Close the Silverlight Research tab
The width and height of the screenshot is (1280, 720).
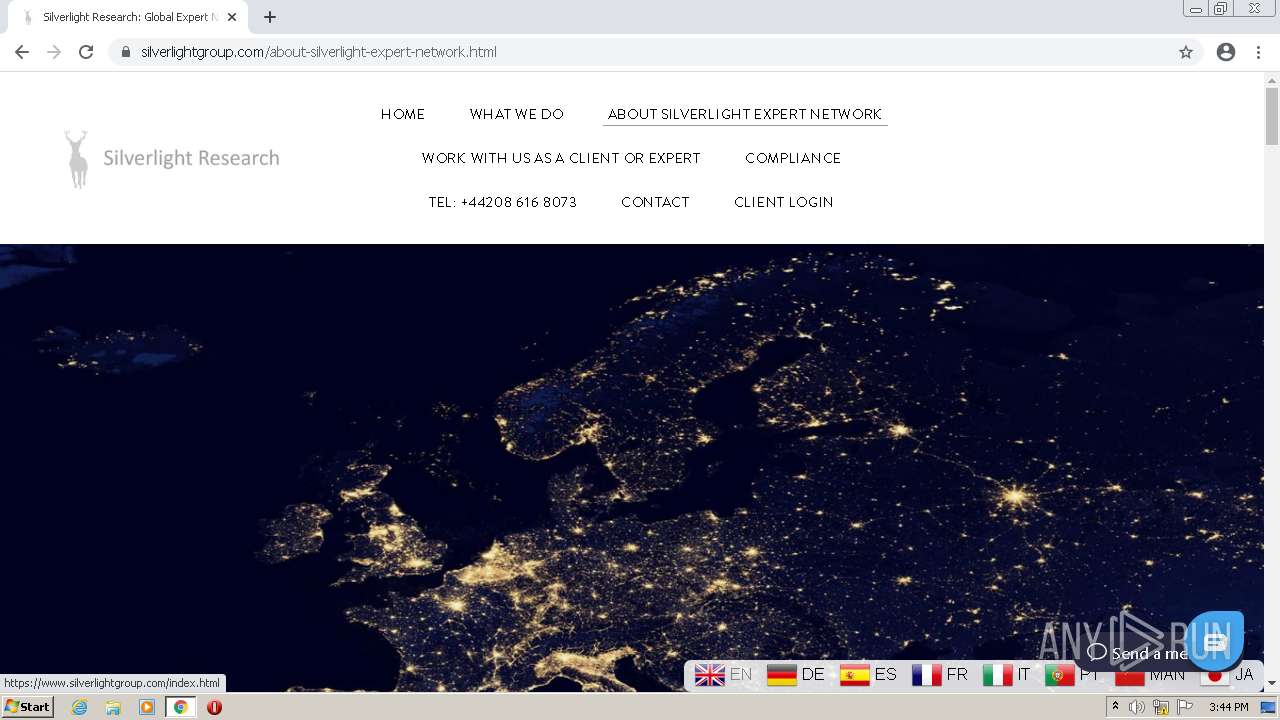232,17
